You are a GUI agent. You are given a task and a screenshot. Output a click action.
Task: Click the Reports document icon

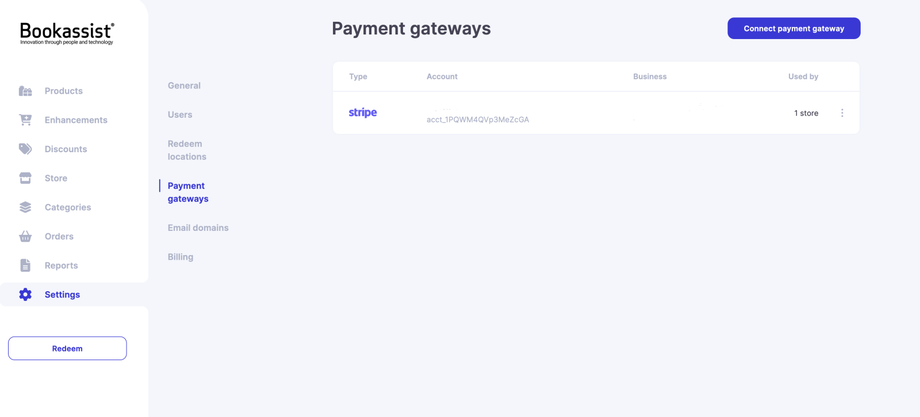pyautogui.click(x=25, y=265)
